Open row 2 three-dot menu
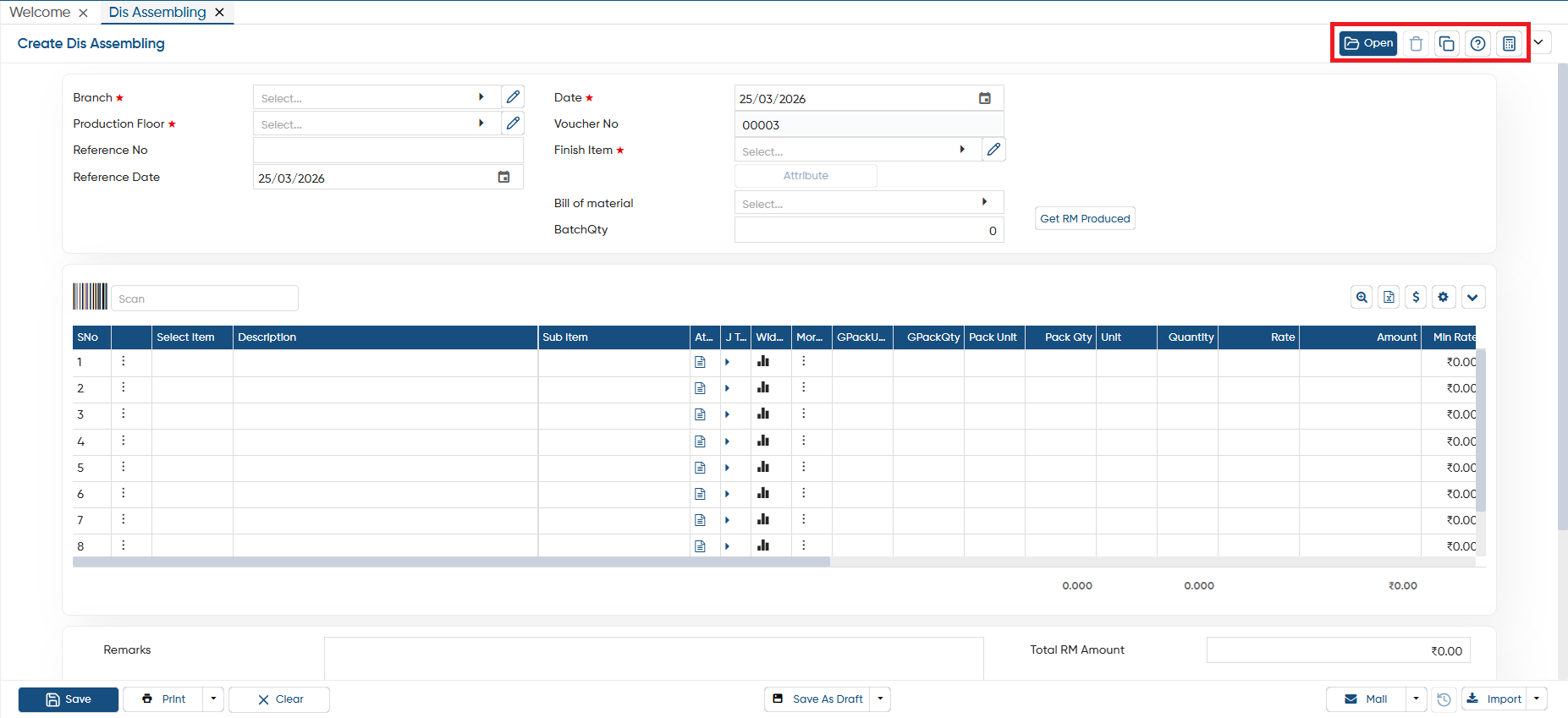The height and width of the screenshot is (718, 1568). [124, 387]
